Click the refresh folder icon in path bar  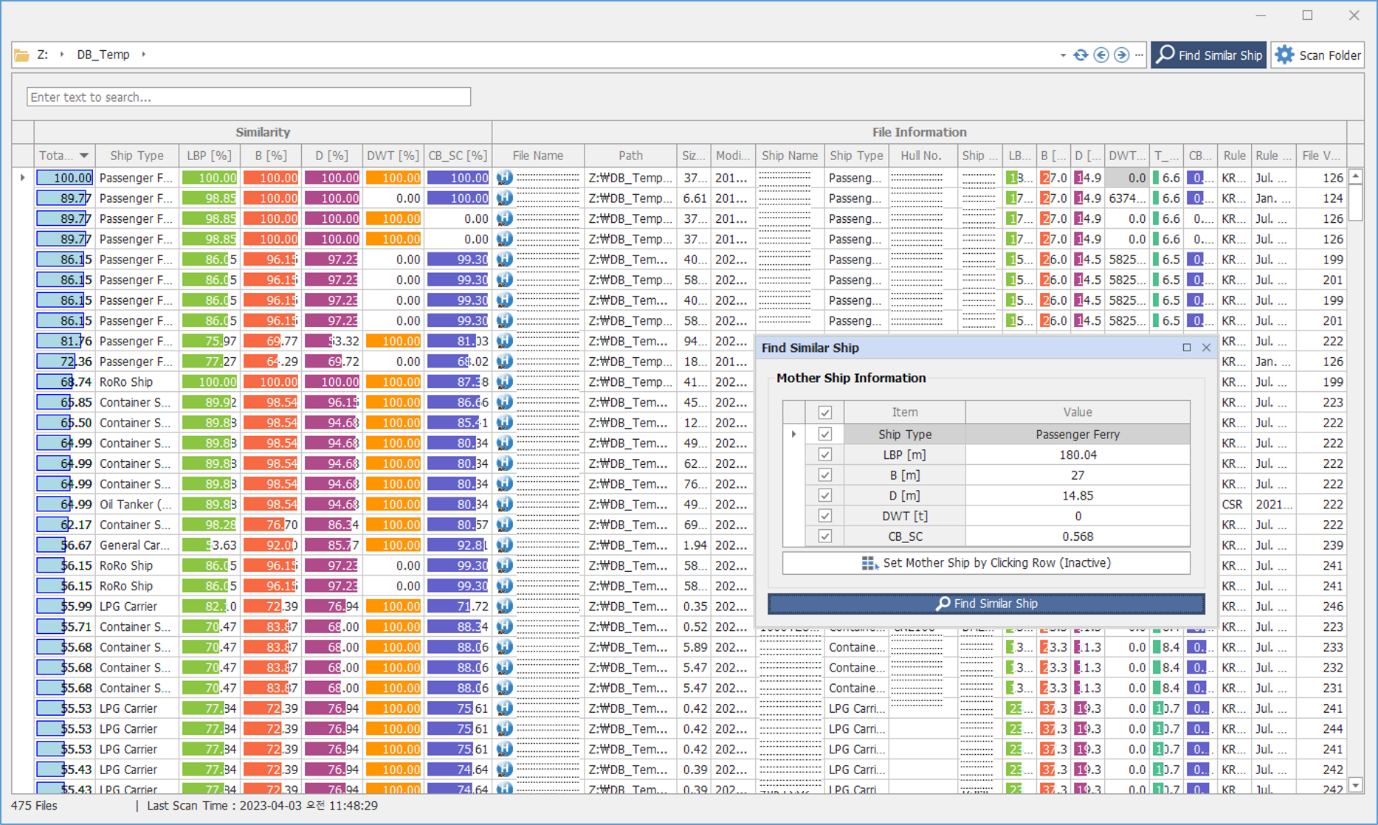coord(1081,55)
